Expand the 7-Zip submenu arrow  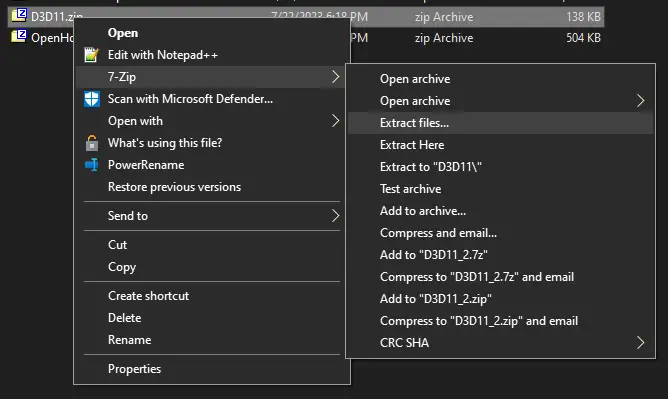point(336,77)
